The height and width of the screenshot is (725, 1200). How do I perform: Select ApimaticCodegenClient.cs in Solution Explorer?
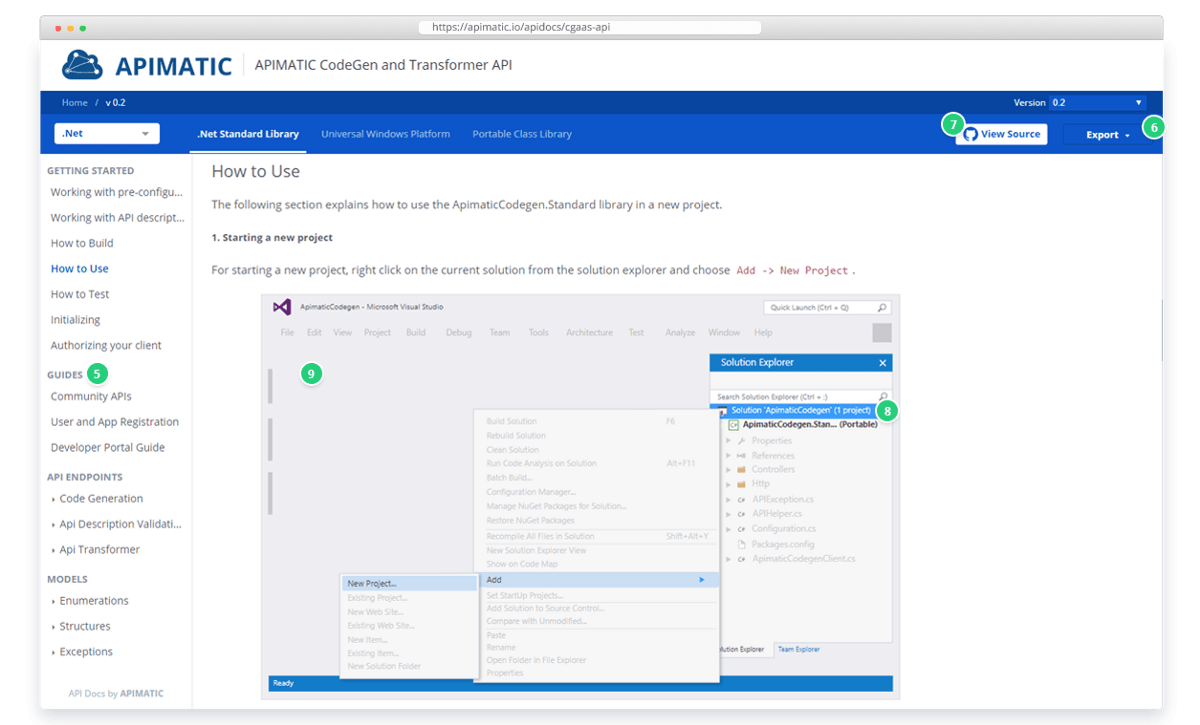pyautogui.click(x=804, y=559)
